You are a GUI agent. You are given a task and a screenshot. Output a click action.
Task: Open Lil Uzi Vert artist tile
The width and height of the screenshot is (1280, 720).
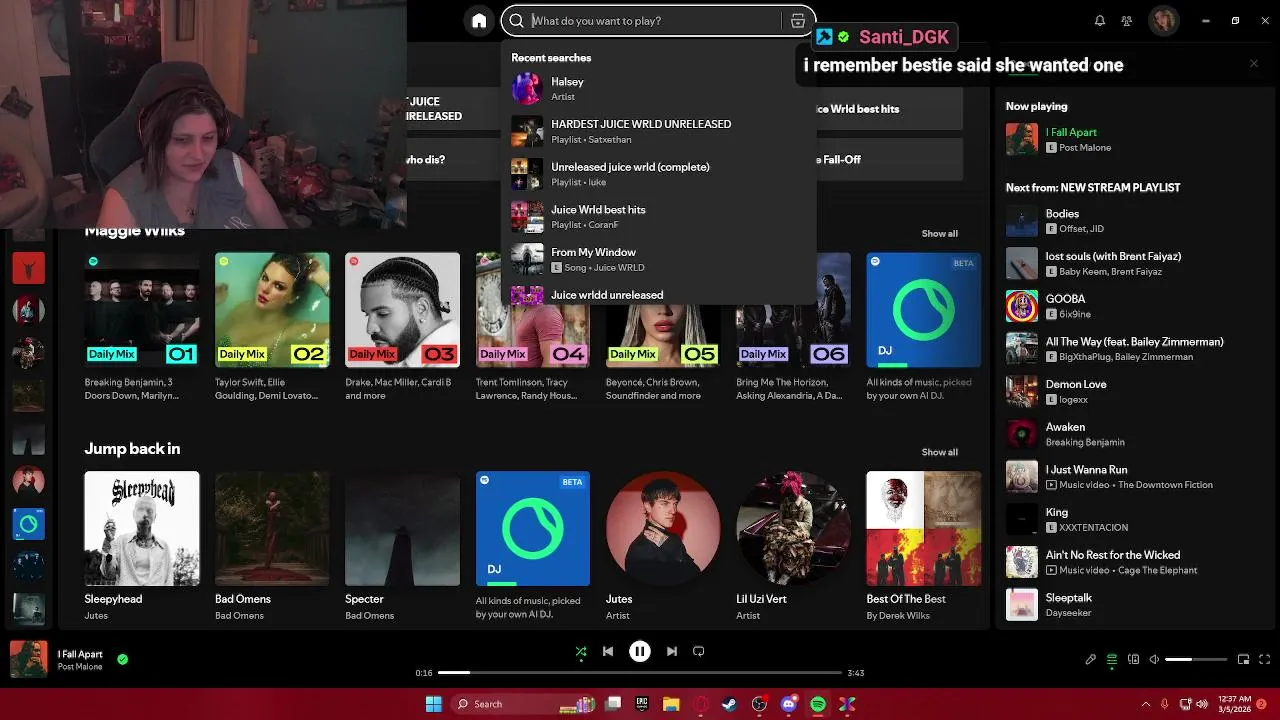[x=793, y=546]
